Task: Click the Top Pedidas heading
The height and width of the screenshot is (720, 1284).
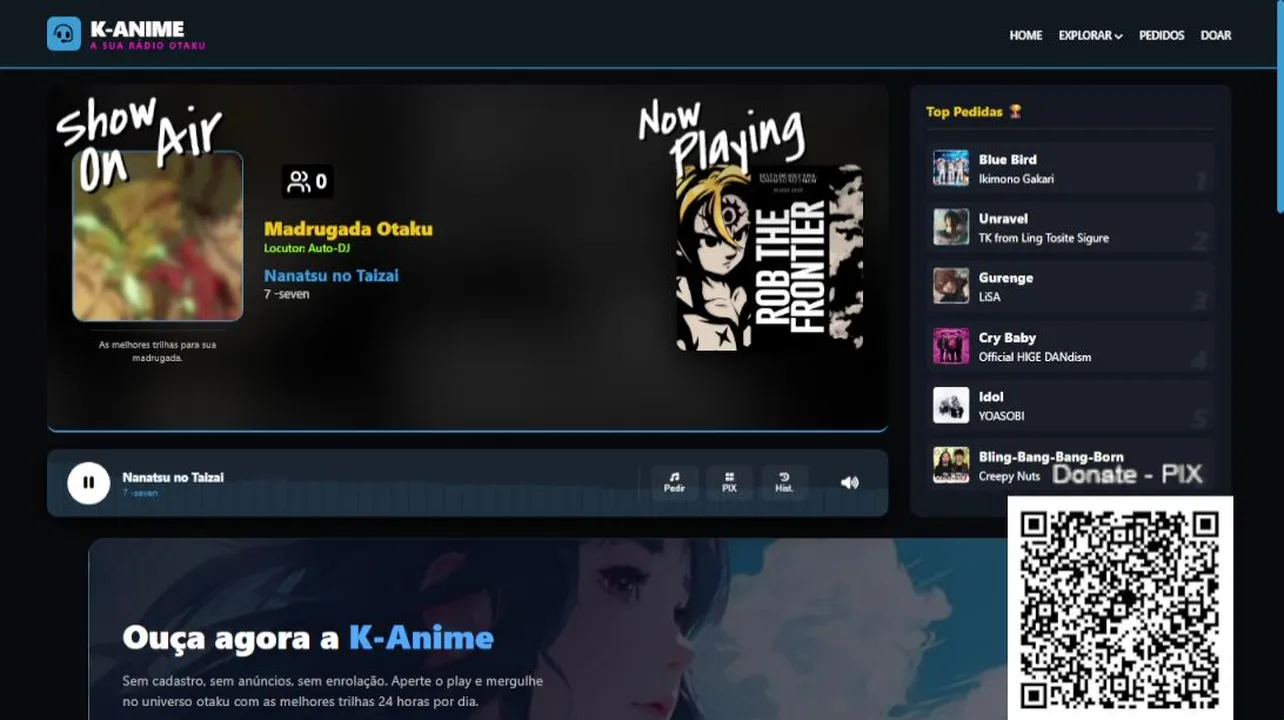Action: tap(966, 111)
